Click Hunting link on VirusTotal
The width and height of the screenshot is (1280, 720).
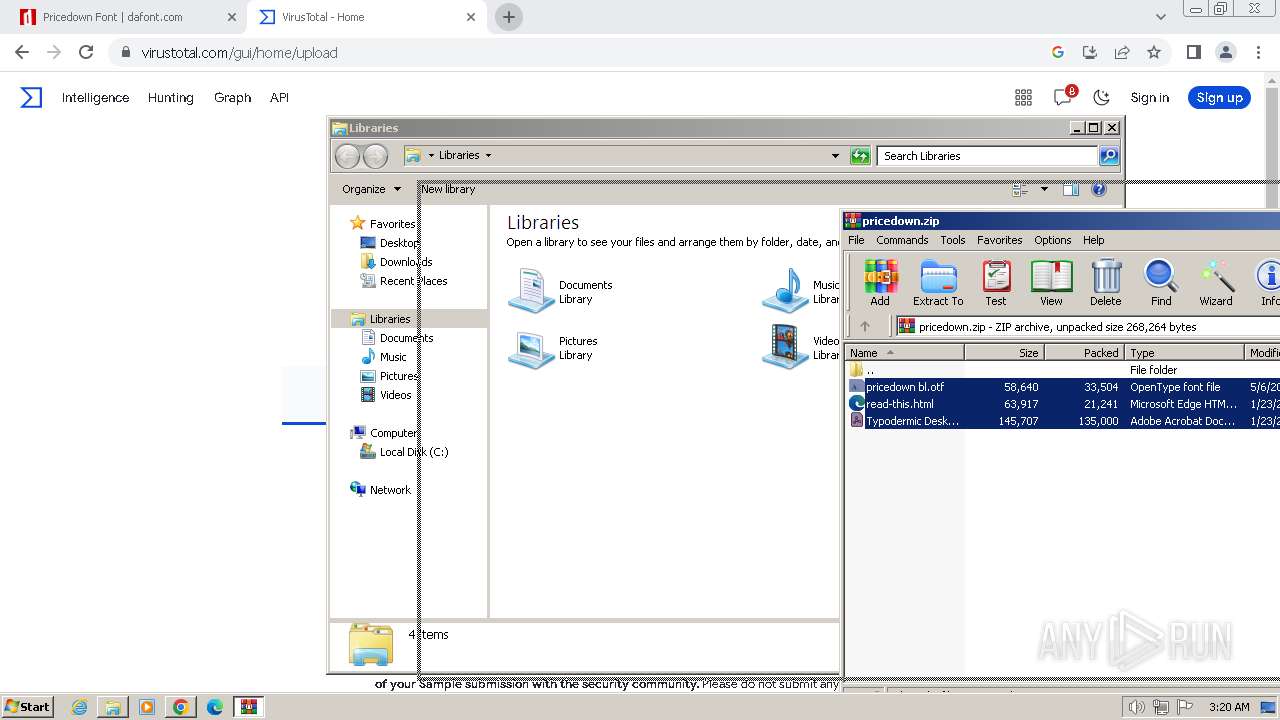pos(170,97)
